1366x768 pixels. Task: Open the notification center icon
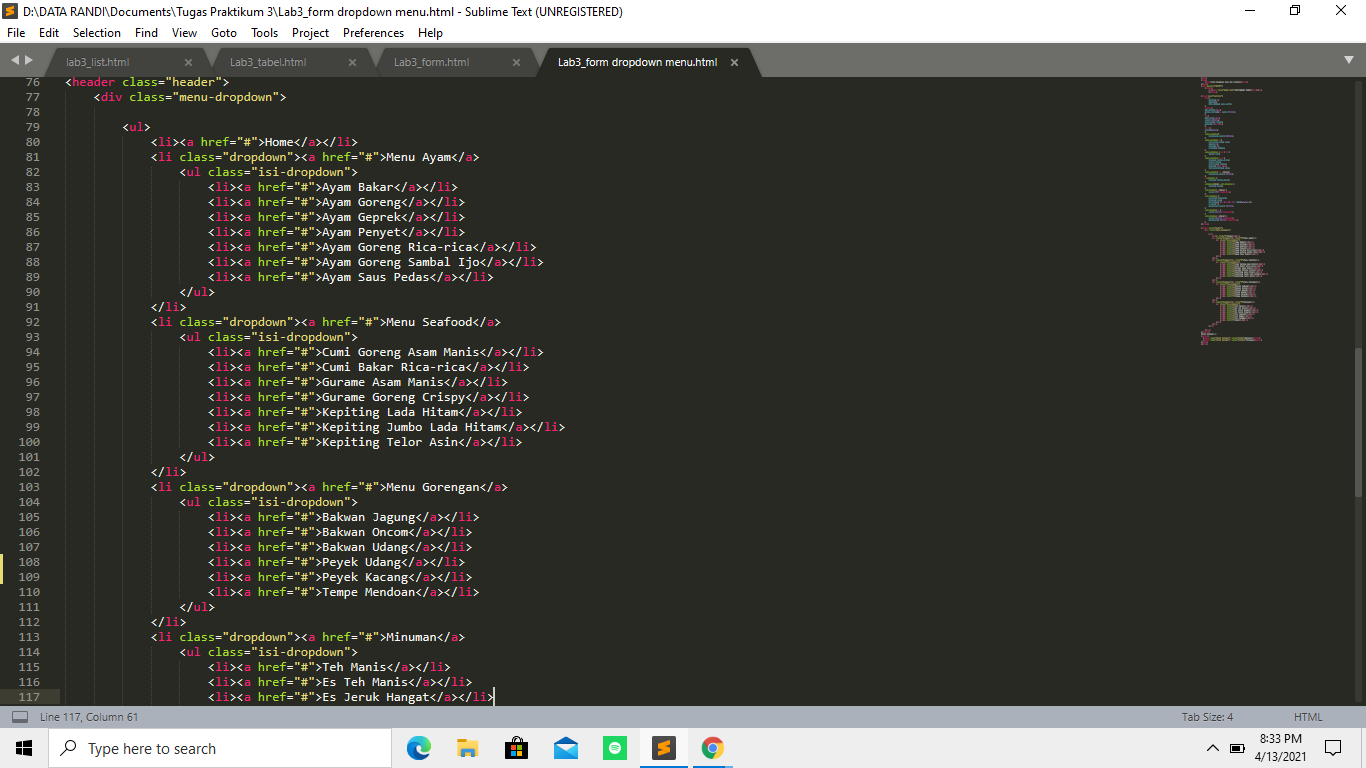coord(1333,748)
